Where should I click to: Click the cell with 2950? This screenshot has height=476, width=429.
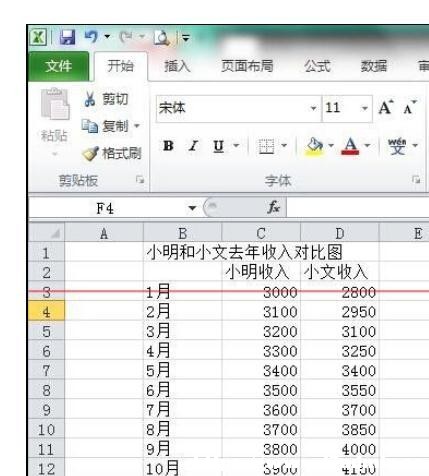point(340,311)
